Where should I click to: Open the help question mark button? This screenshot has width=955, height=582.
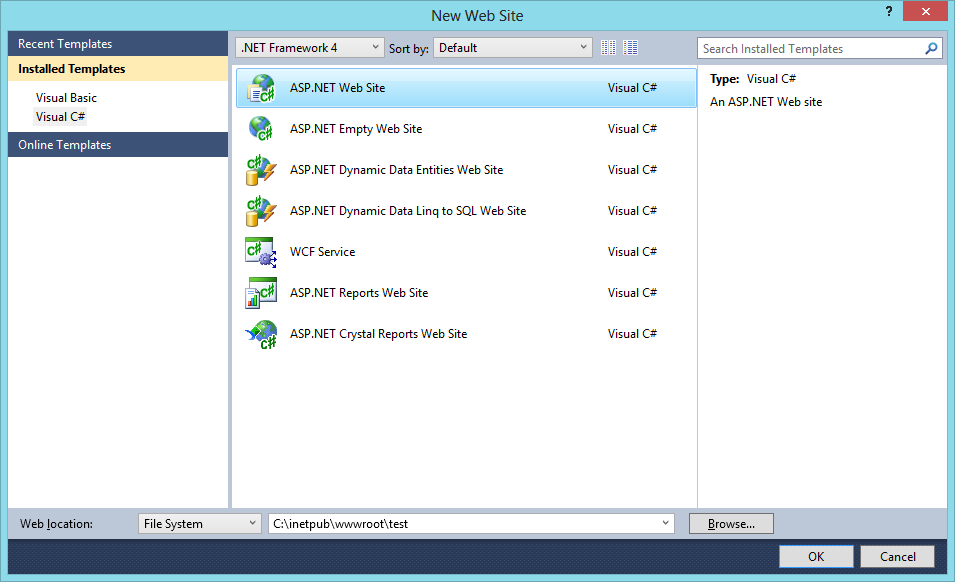889,11
